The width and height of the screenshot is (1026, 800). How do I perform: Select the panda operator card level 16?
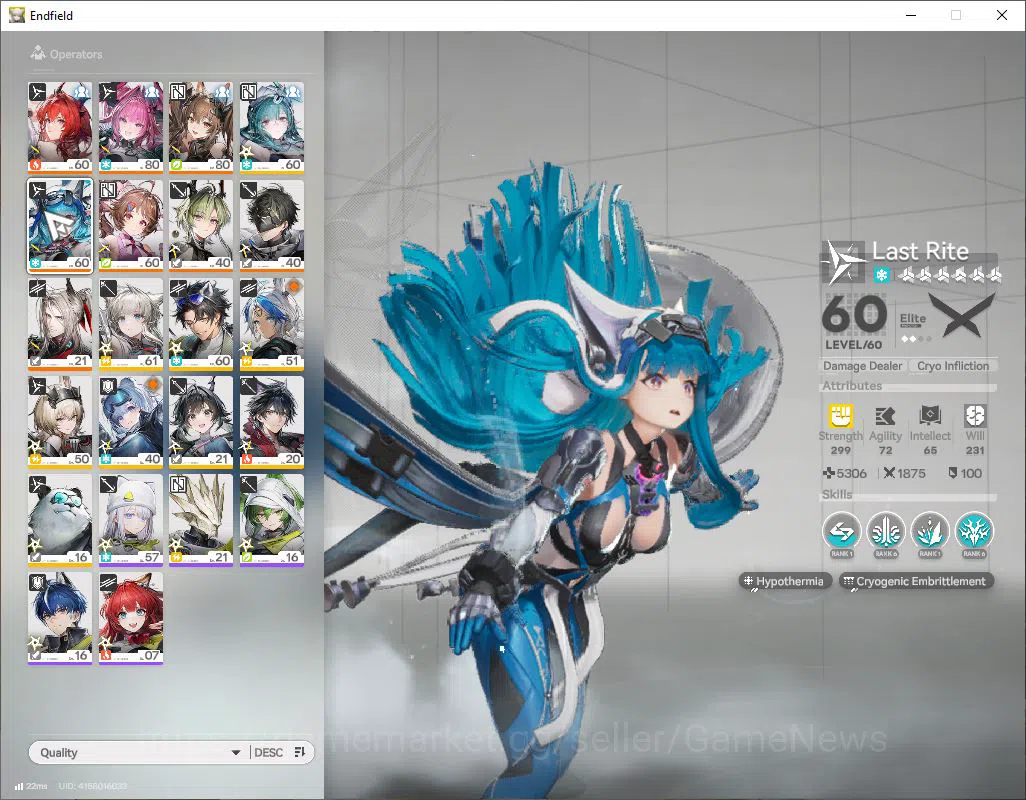pos(60,519)
